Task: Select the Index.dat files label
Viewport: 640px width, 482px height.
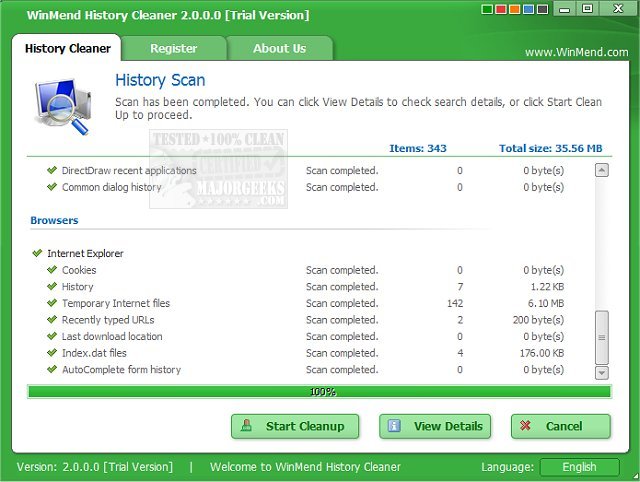Action: [94, 353]
